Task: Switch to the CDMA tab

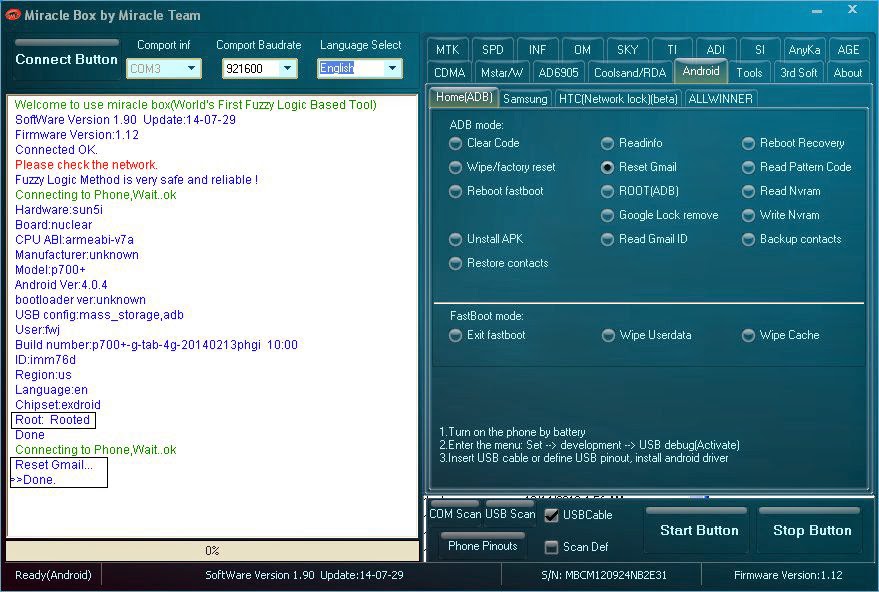Action: coord(450,73)
